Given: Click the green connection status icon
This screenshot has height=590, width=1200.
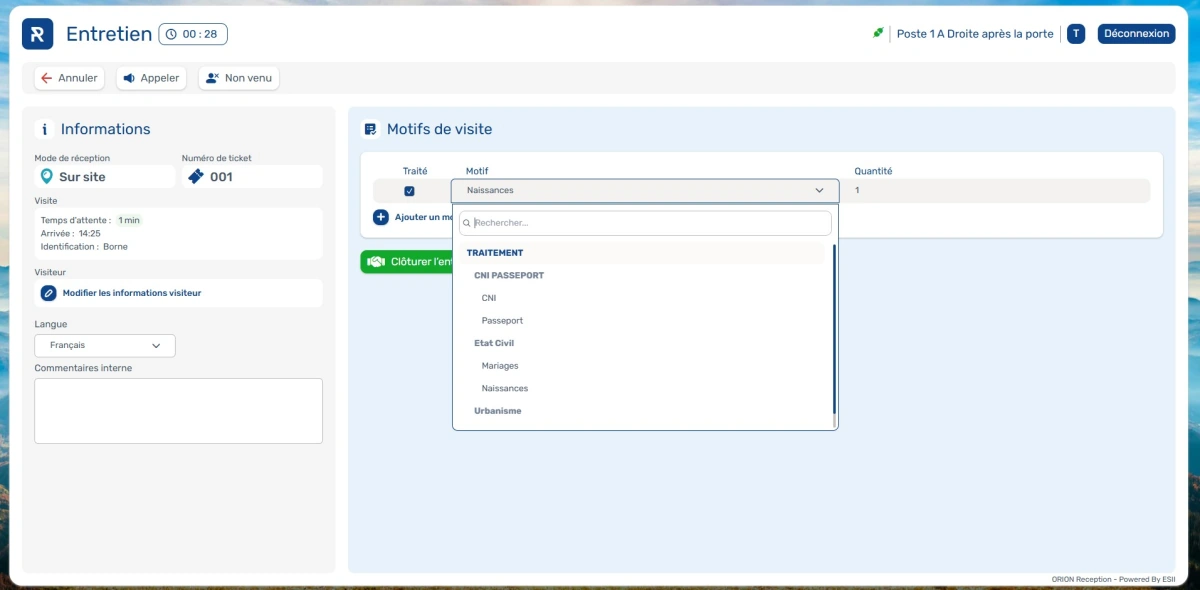Looking at the screenshot, I should coord(878,33).
